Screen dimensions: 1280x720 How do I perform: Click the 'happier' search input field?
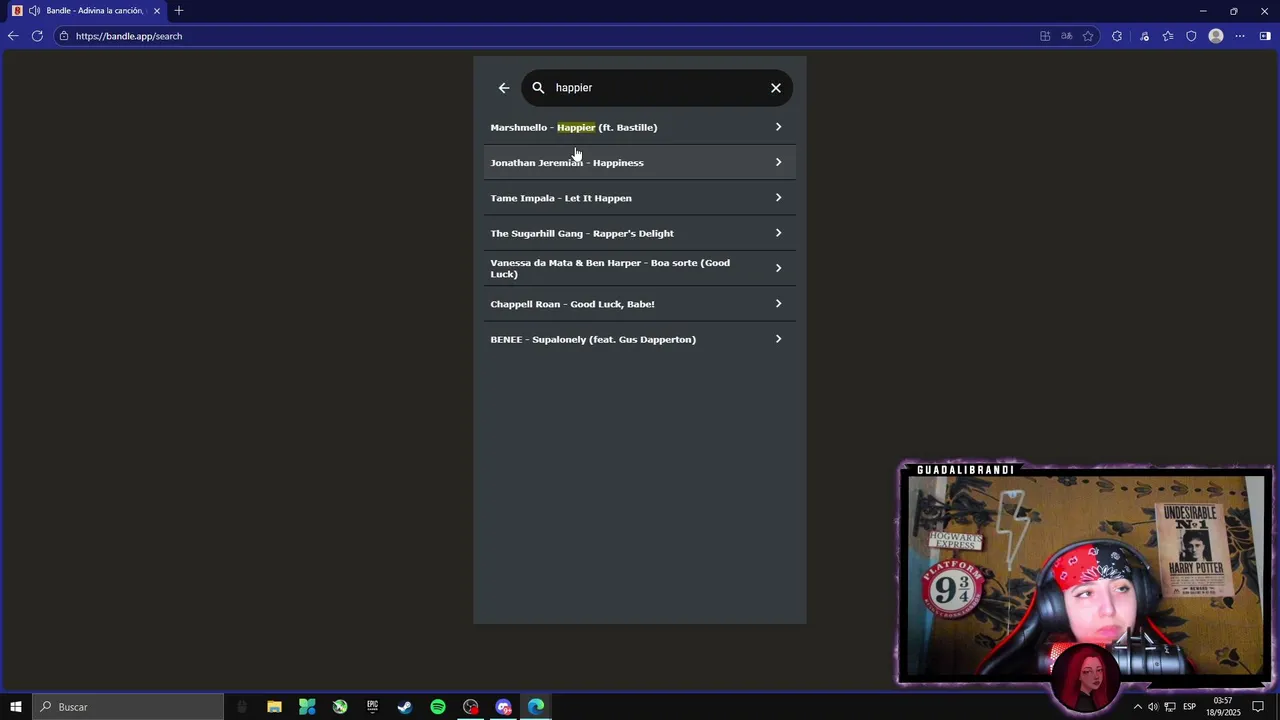(x=657, y=88)
